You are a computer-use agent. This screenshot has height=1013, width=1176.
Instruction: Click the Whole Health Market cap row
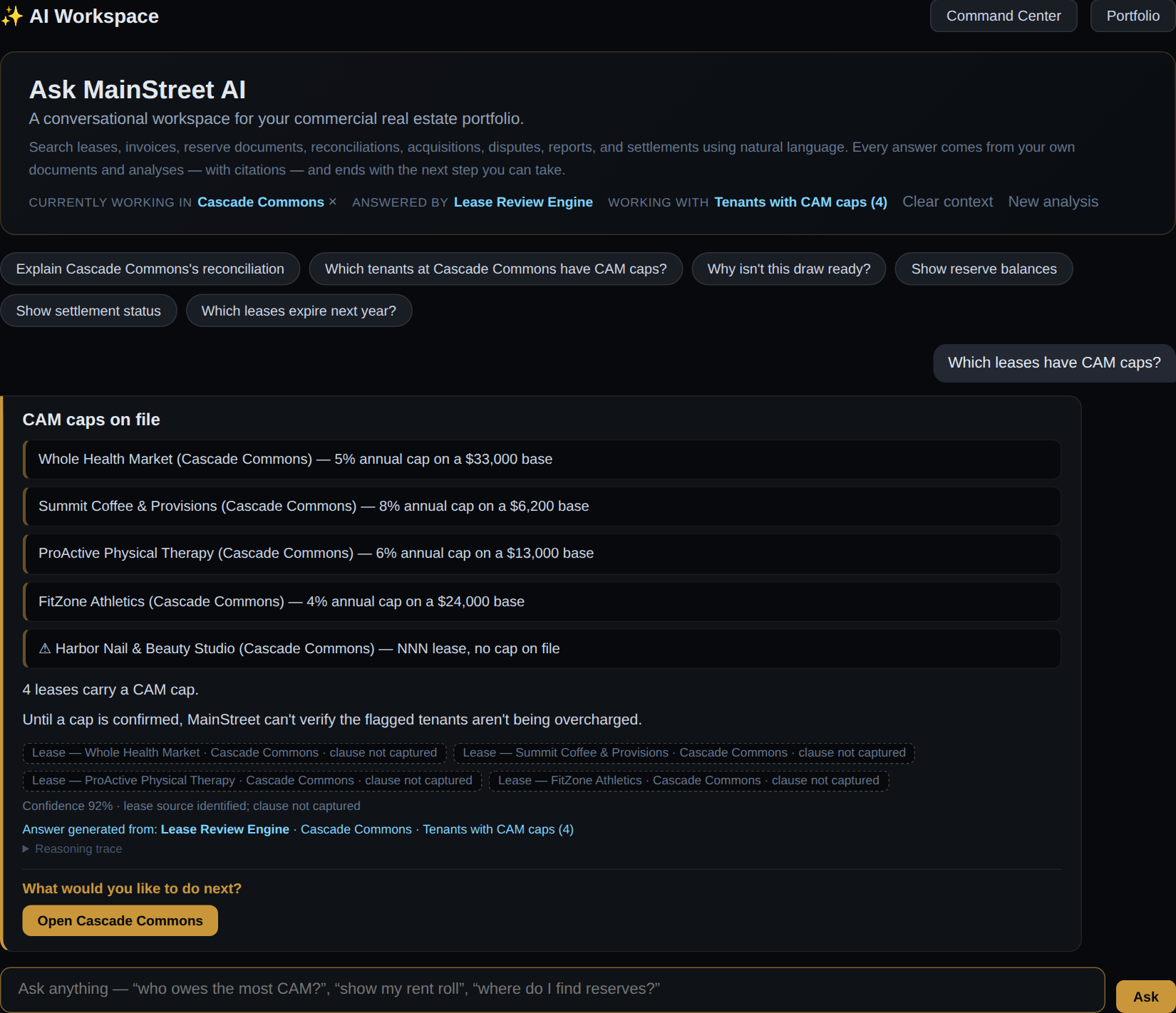(x=542, y=459)
